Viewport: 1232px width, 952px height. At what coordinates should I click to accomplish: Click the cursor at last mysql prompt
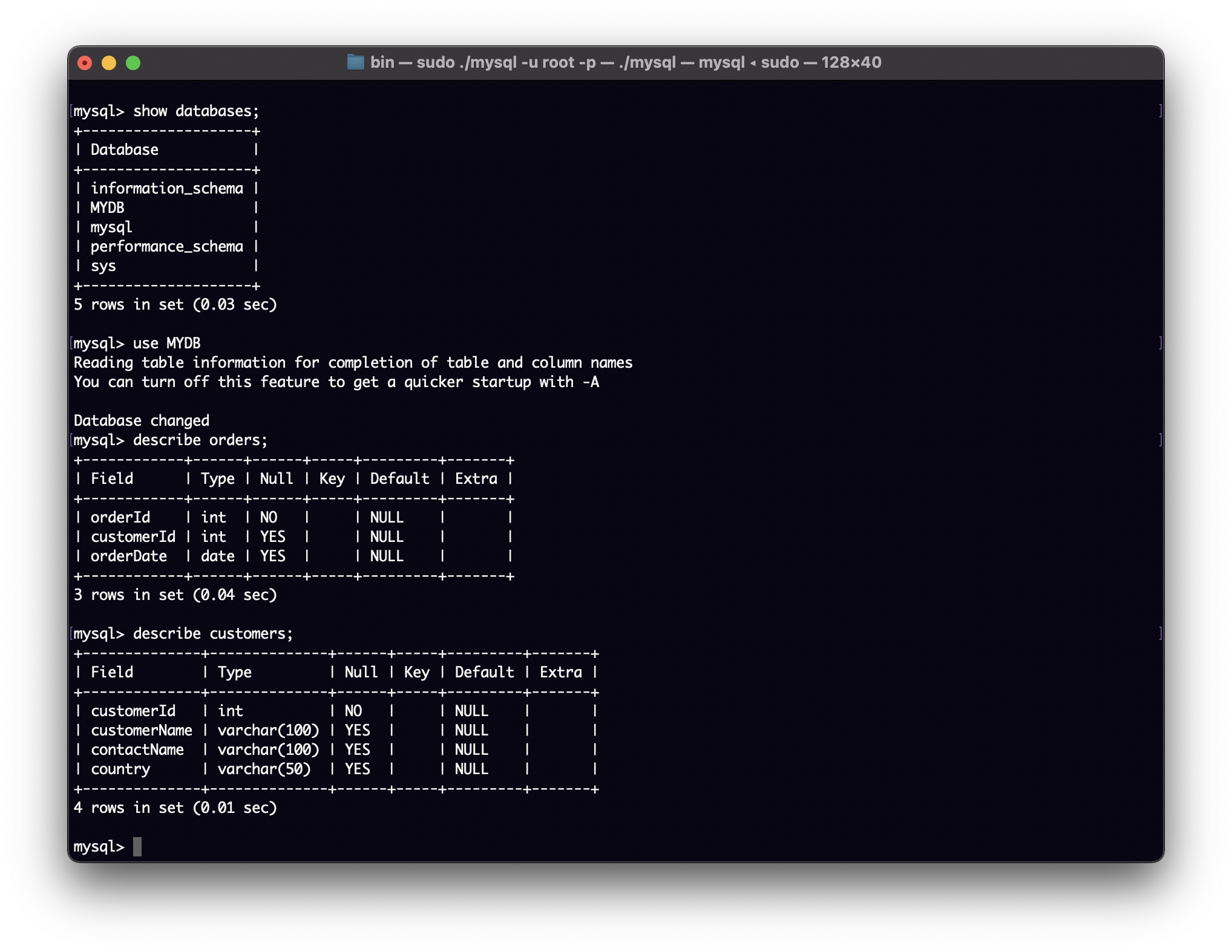coord(137,847)
